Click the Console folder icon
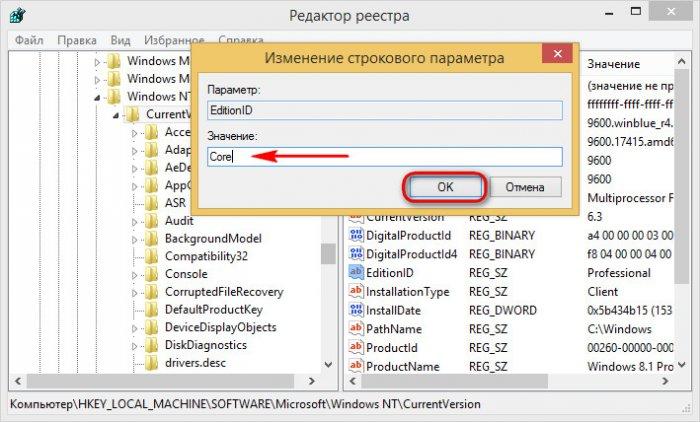The height and width of the screenshot is (422, 700). [152, 274]
